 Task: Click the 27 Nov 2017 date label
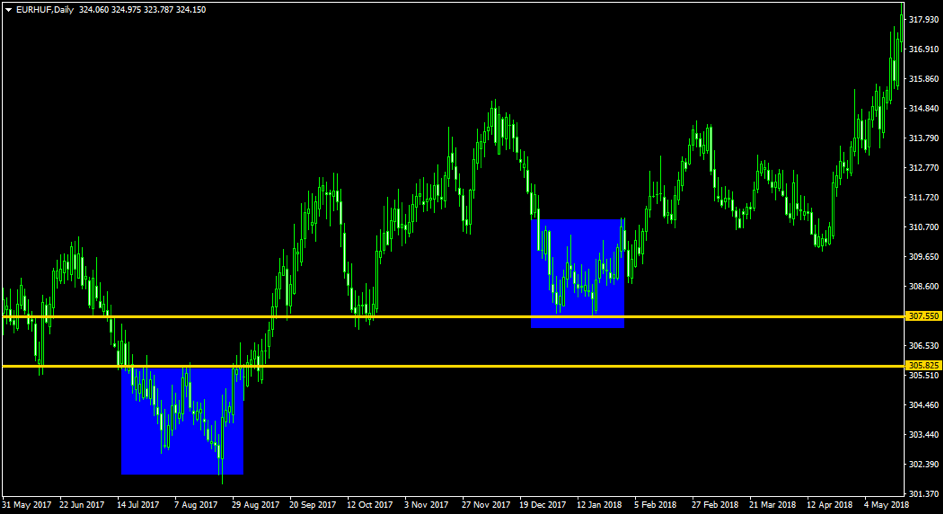[486, 505]
